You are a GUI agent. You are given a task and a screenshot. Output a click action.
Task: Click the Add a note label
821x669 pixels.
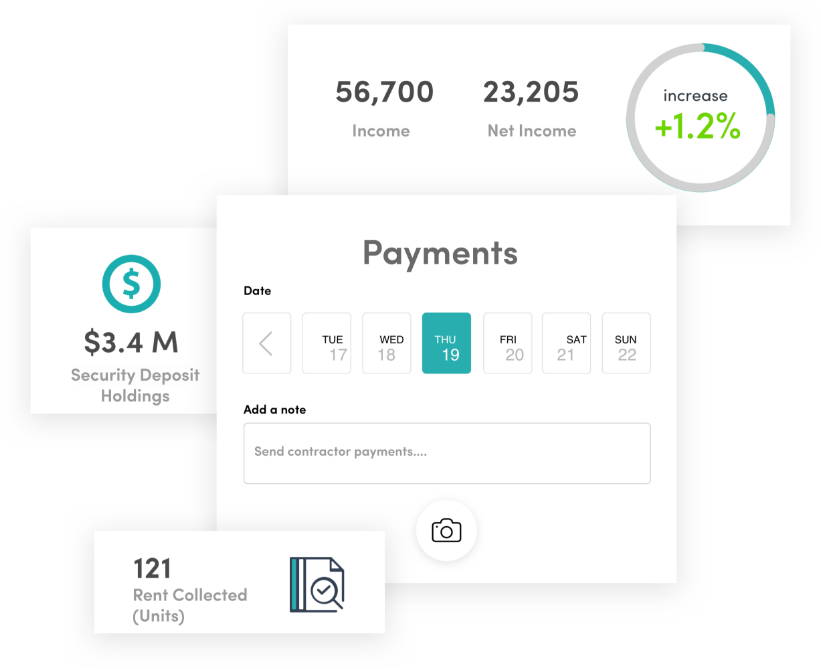coord(275,410)
